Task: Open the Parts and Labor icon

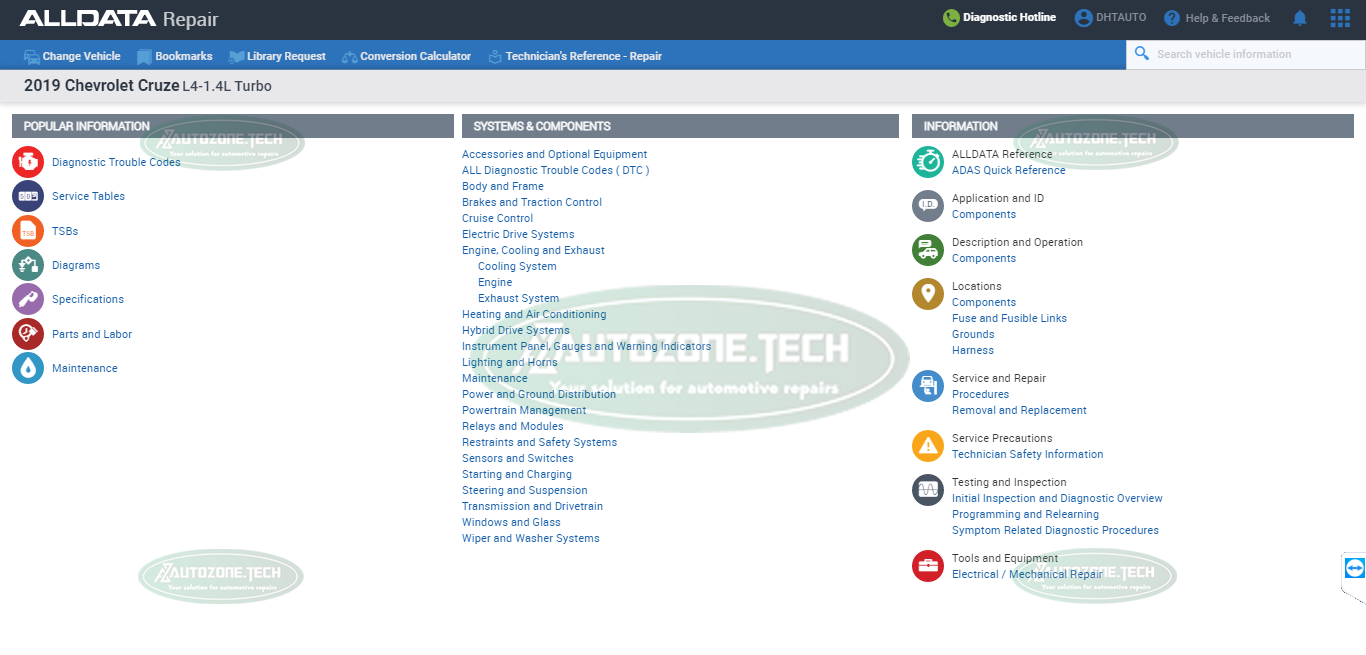Action: point(28,334)
